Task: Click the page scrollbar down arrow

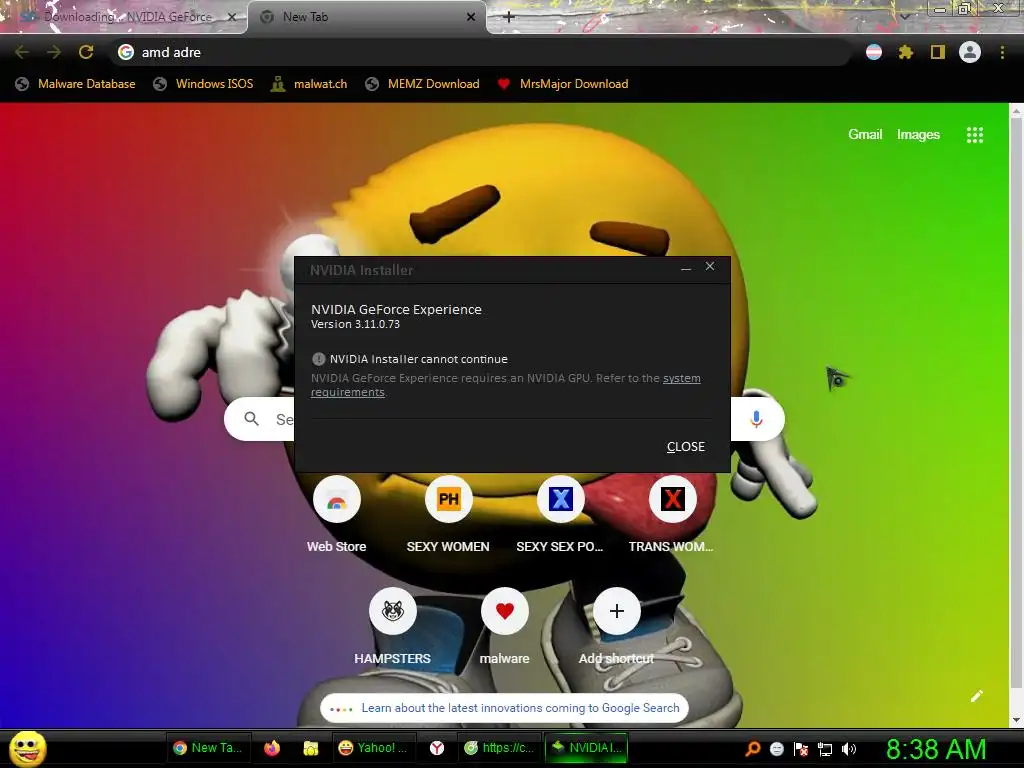Action: [1016, 720]
